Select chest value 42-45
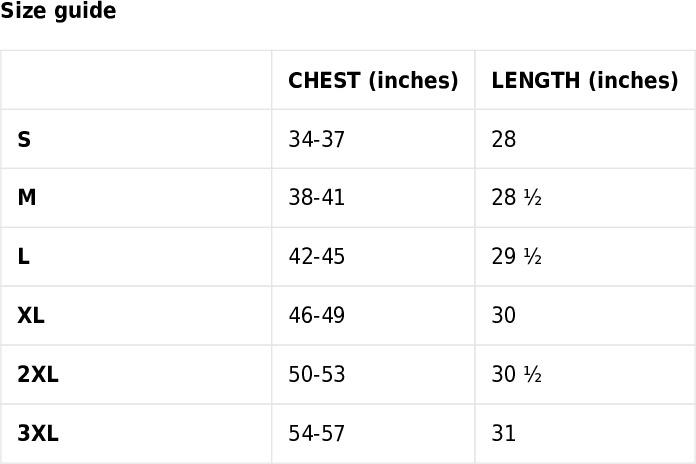Viewport: 696px width, 464px height. tap(316, 257)
